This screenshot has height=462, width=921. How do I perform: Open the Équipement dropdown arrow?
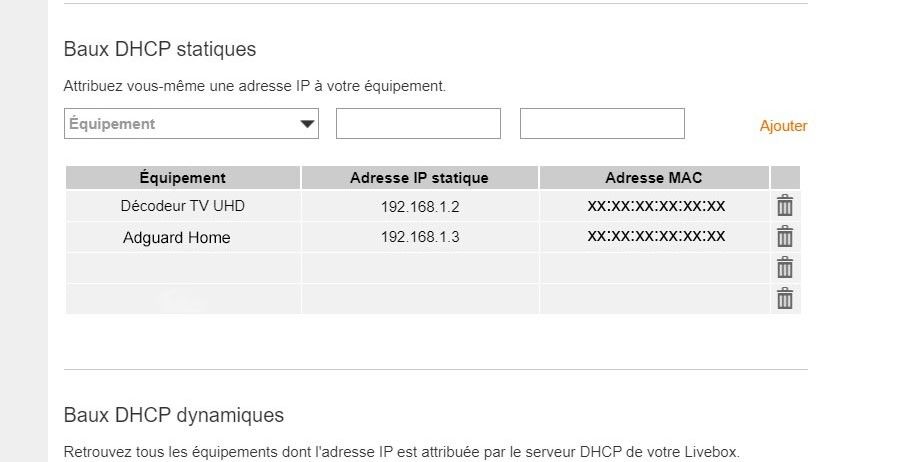pyautogui.click(x=306, y=125)
